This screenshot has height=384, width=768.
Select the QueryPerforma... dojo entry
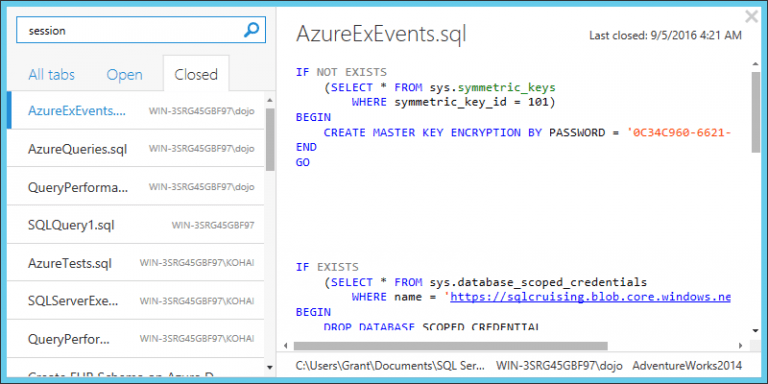(136, 187)
